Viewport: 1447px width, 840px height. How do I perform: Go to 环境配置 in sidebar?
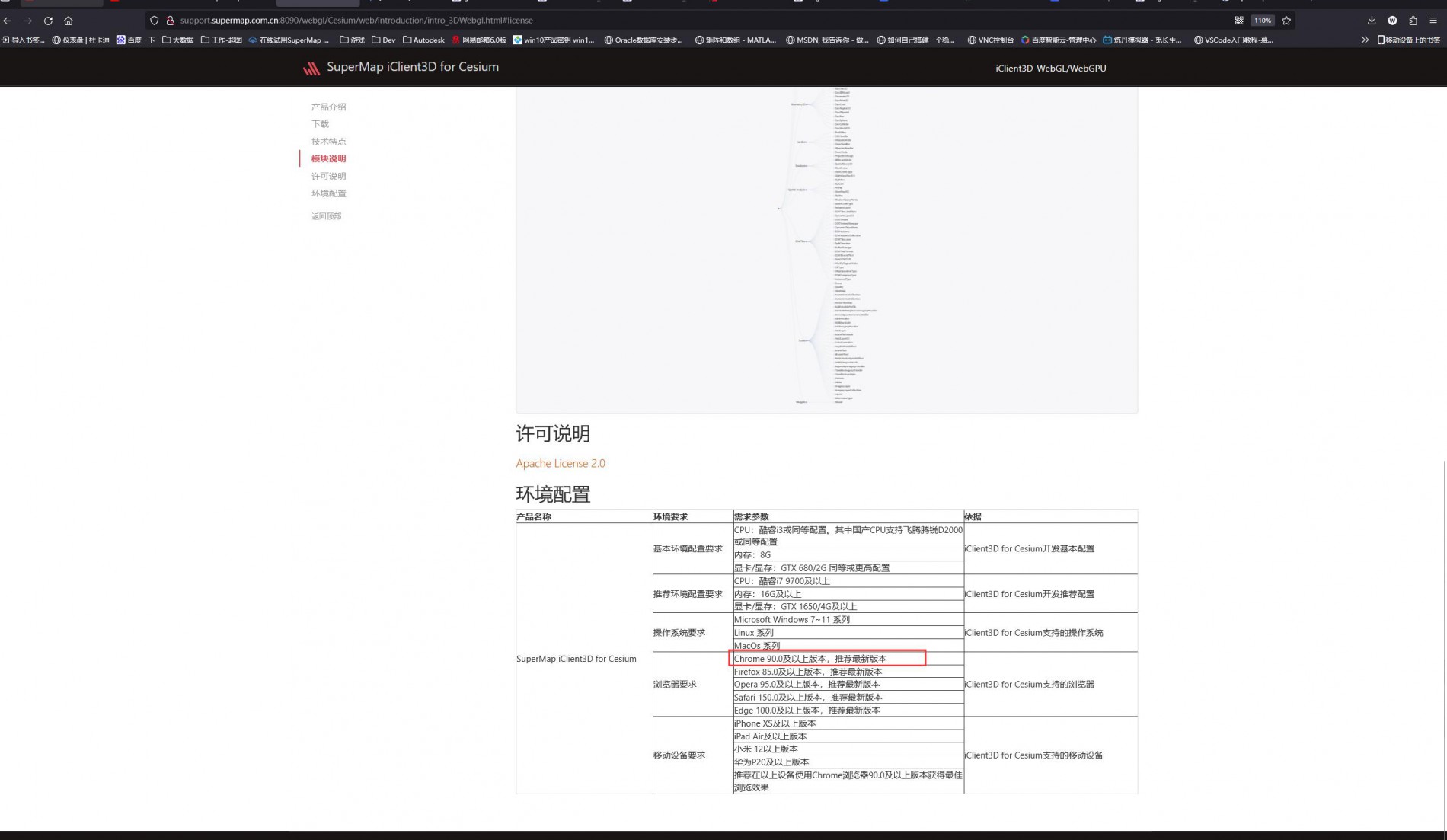(x=328, y=193)
